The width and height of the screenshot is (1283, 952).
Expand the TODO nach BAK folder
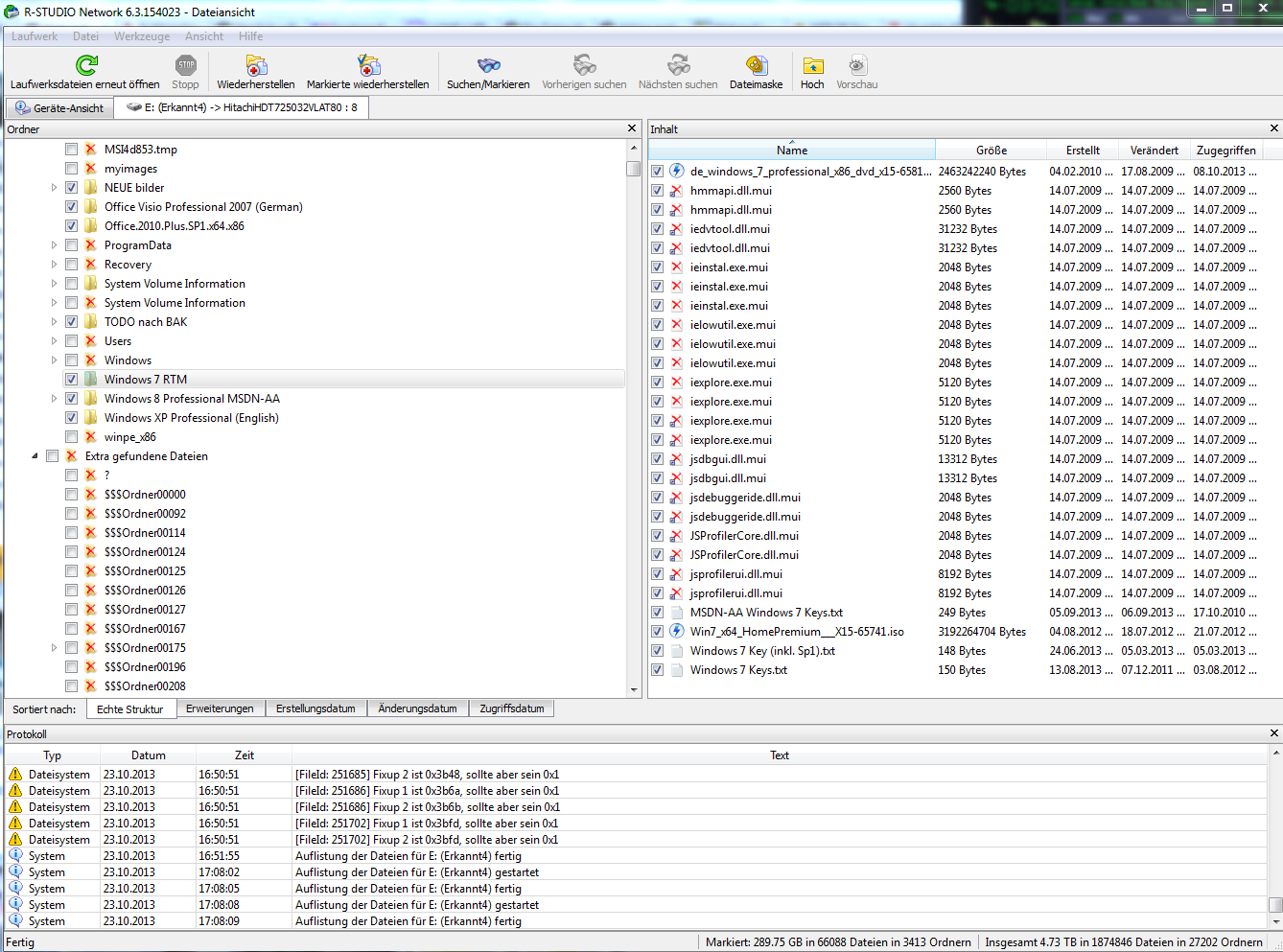(x=55, y=322)
